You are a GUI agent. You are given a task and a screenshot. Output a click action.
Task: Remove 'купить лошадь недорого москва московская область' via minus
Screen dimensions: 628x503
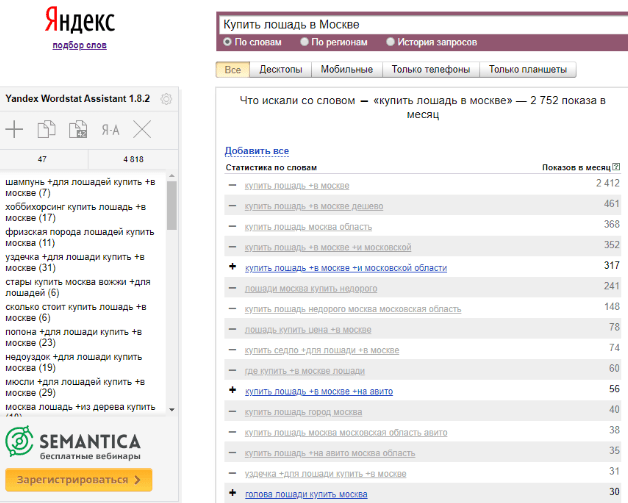pyautogui.click(x=232, y=309)
